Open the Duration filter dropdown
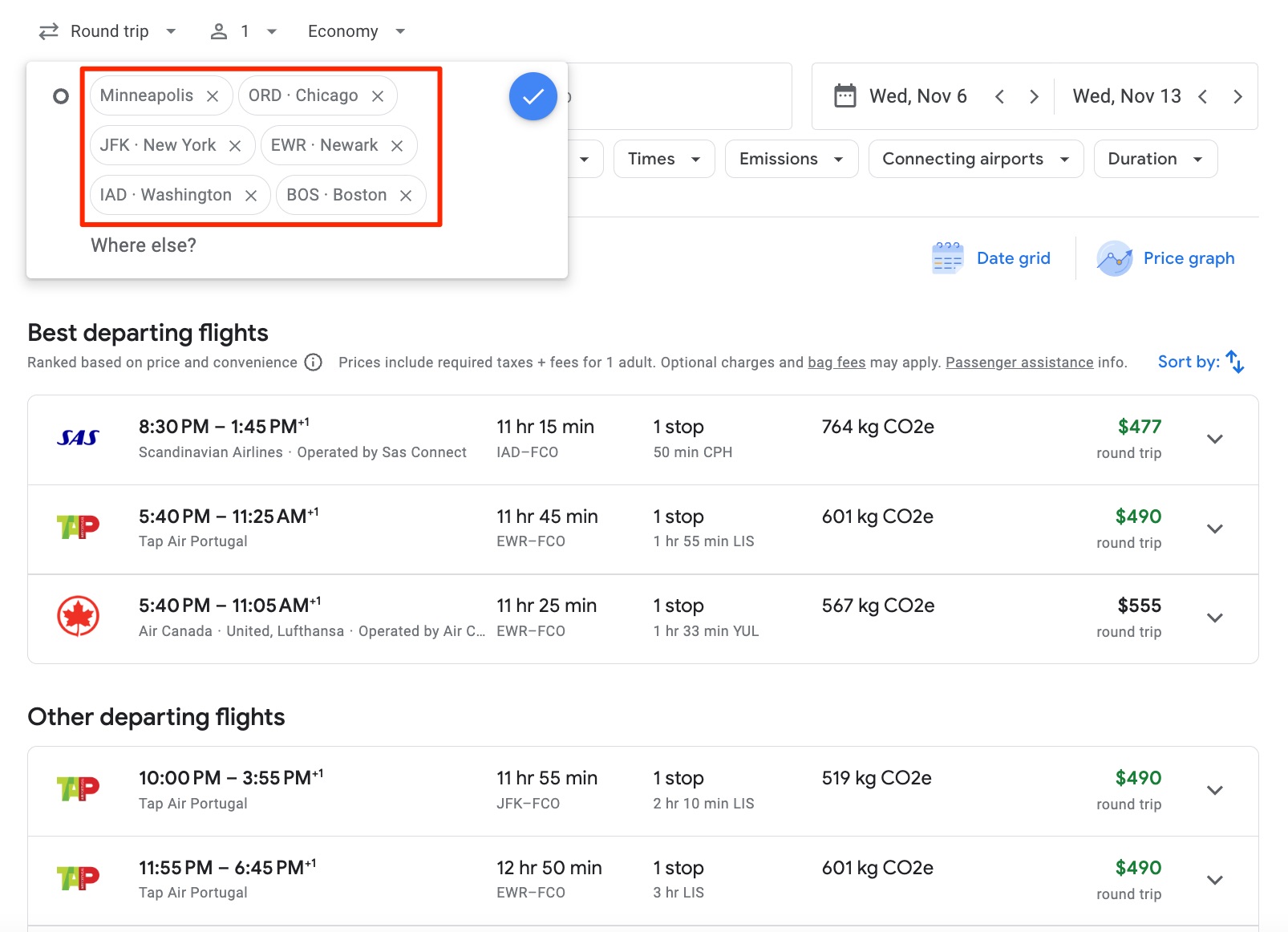 click(x=1155, y=158)
